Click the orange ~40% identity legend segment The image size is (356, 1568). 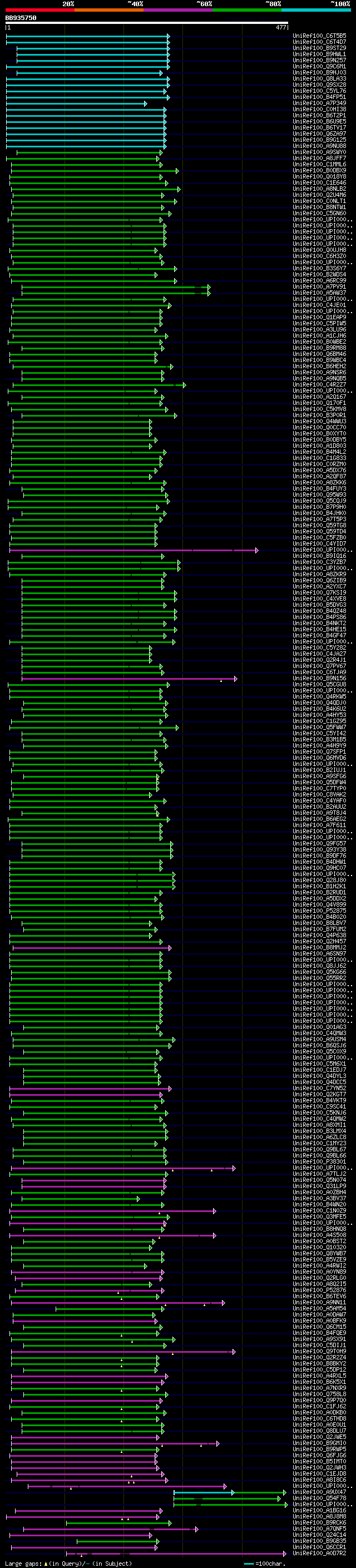click(109, 10)
